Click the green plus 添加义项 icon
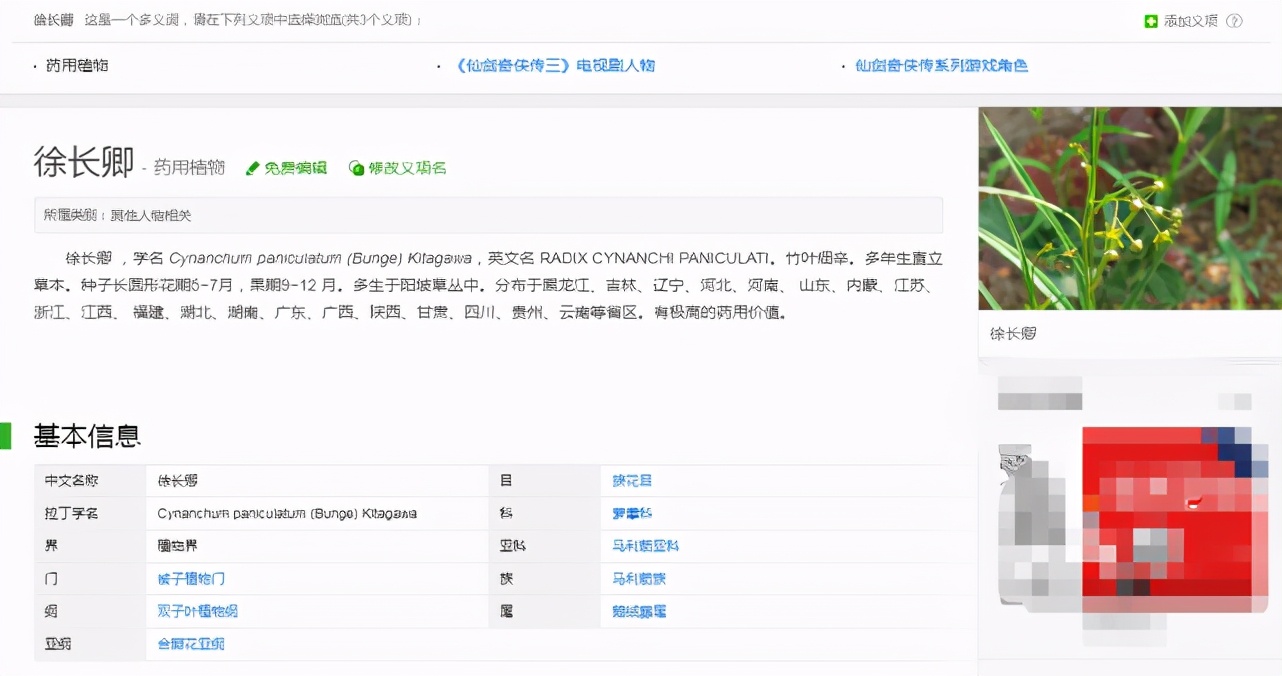The image size is (1282, 676). coord(1152,19)
